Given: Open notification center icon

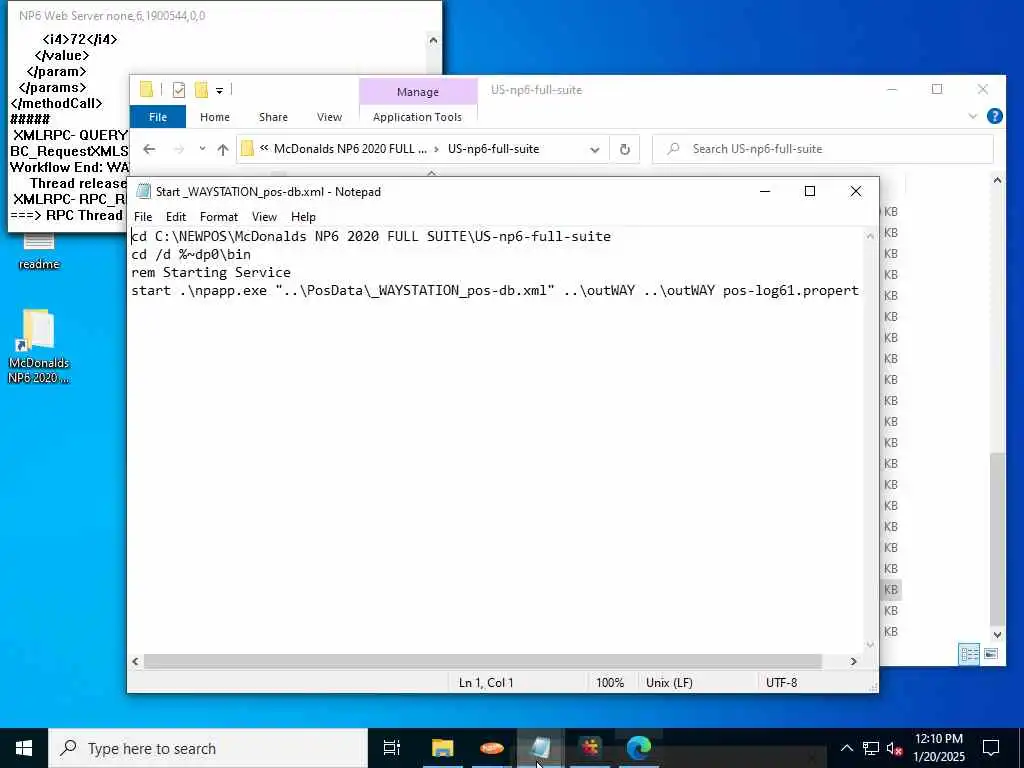Looking at the screenshot, I should 991,748.
